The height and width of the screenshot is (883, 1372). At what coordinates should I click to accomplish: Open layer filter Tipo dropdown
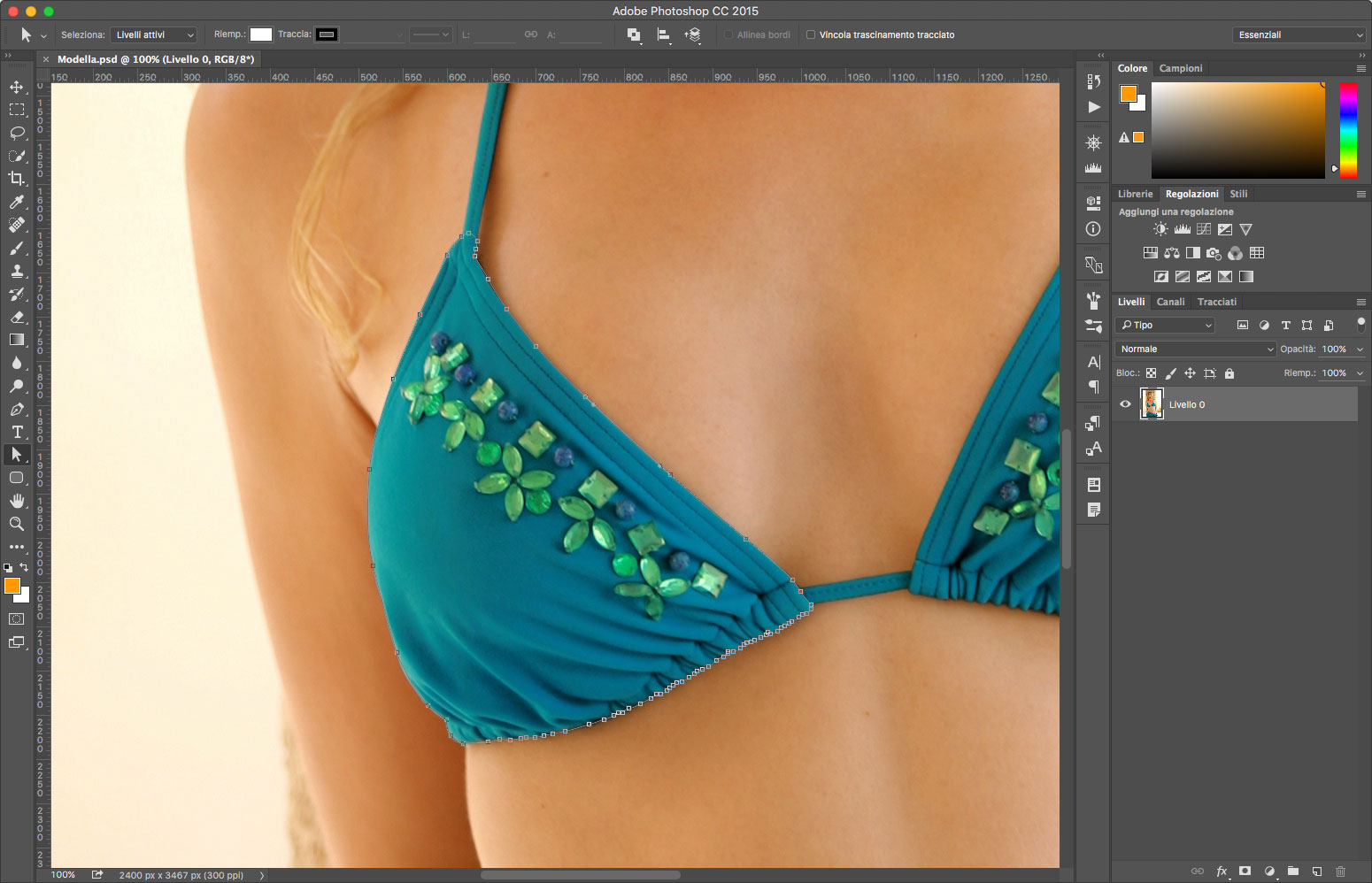pos(1165,325)
